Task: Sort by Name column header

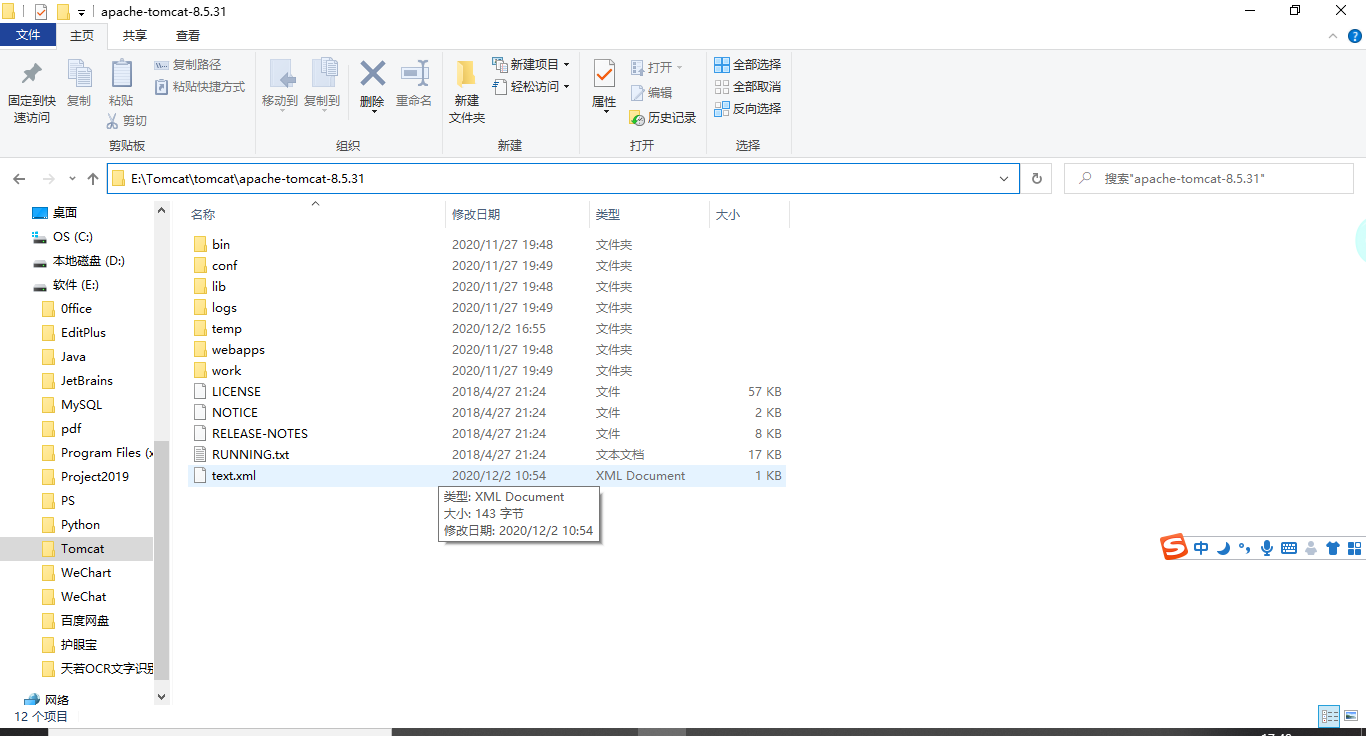Action: point(203,215)
